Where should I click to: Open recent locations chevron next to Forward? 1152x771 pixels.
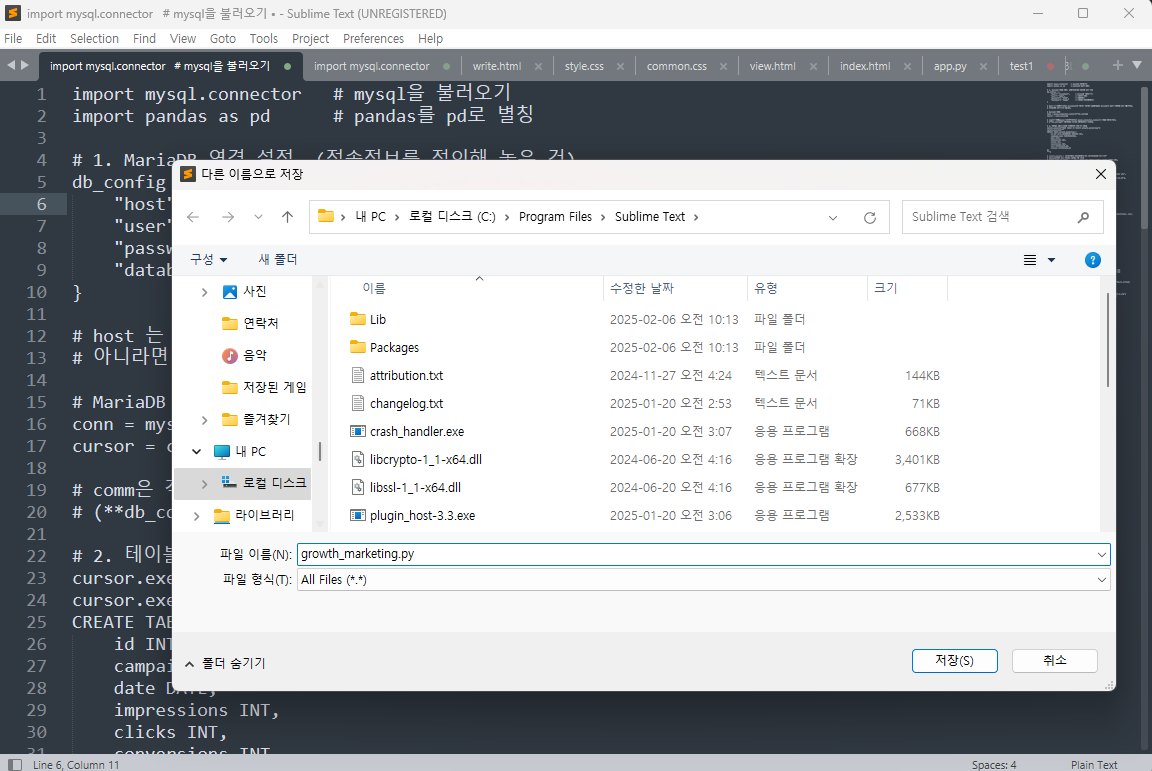pyautogui.click(x=258, y=217)
